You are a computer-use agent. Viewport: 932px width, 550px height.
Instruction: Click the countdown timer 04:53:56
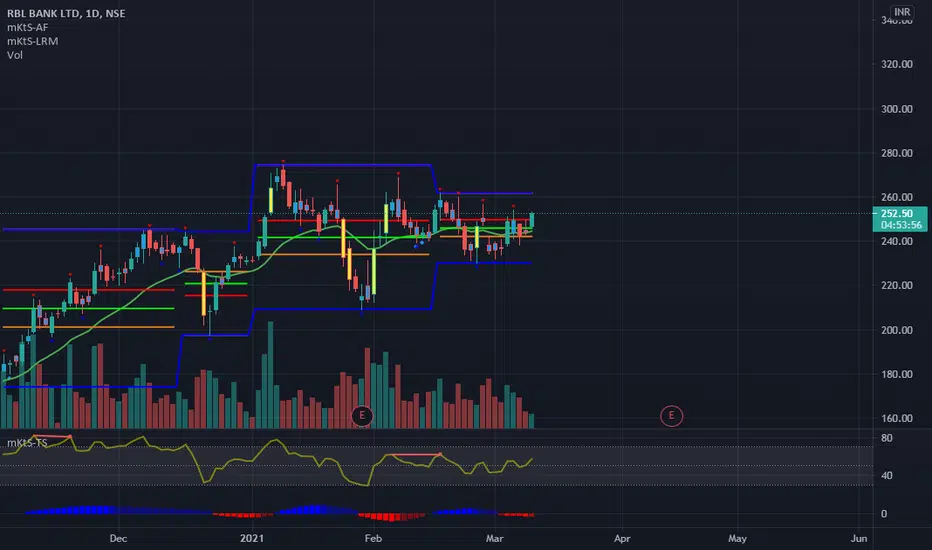[x=901, y=225]
